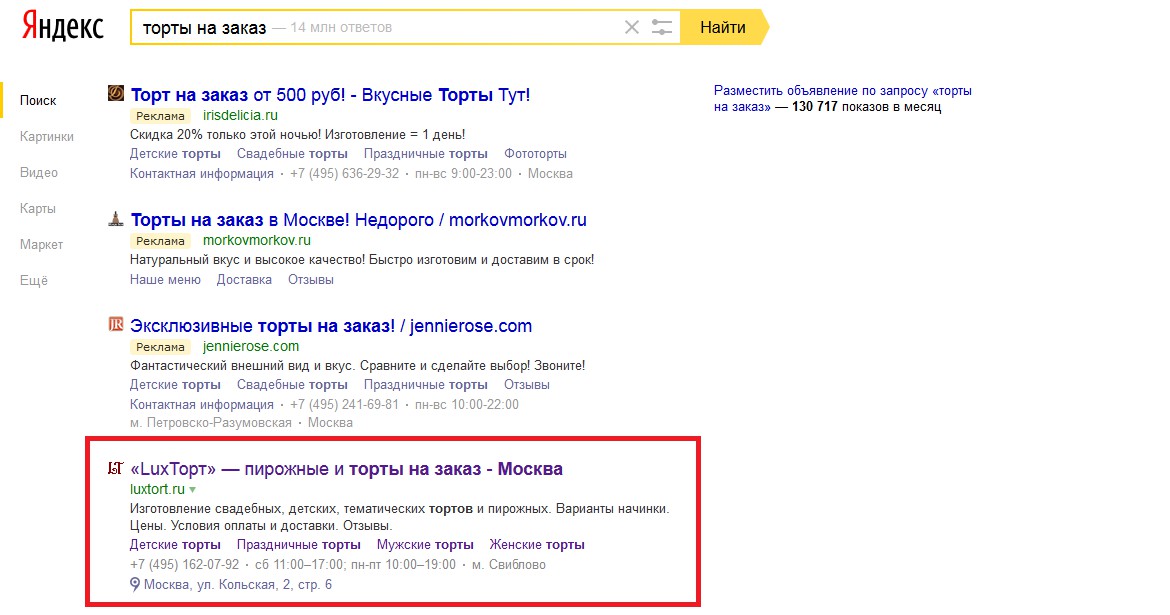Switch to Картинки tab
Viewport: 1170px width, 615px height.
pyautogui.click(x=47, y=136)
